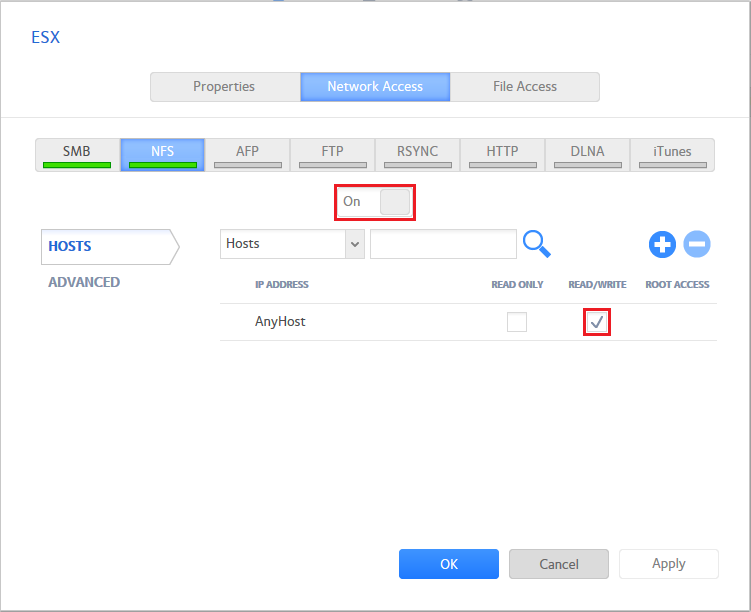
Task: Select the RSYNC protocol tab
Action: (417, 154)
